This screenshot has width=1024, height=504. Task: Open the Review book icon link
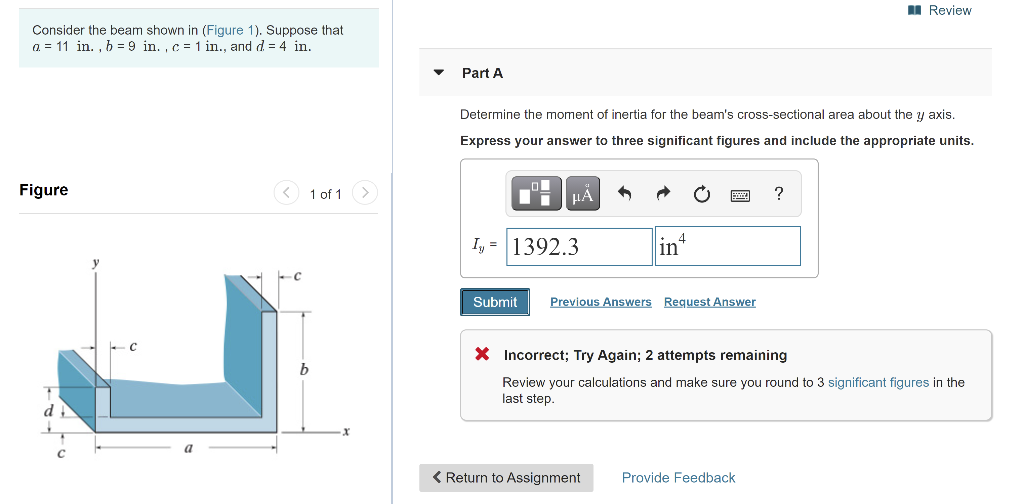(x=940, y=10)
